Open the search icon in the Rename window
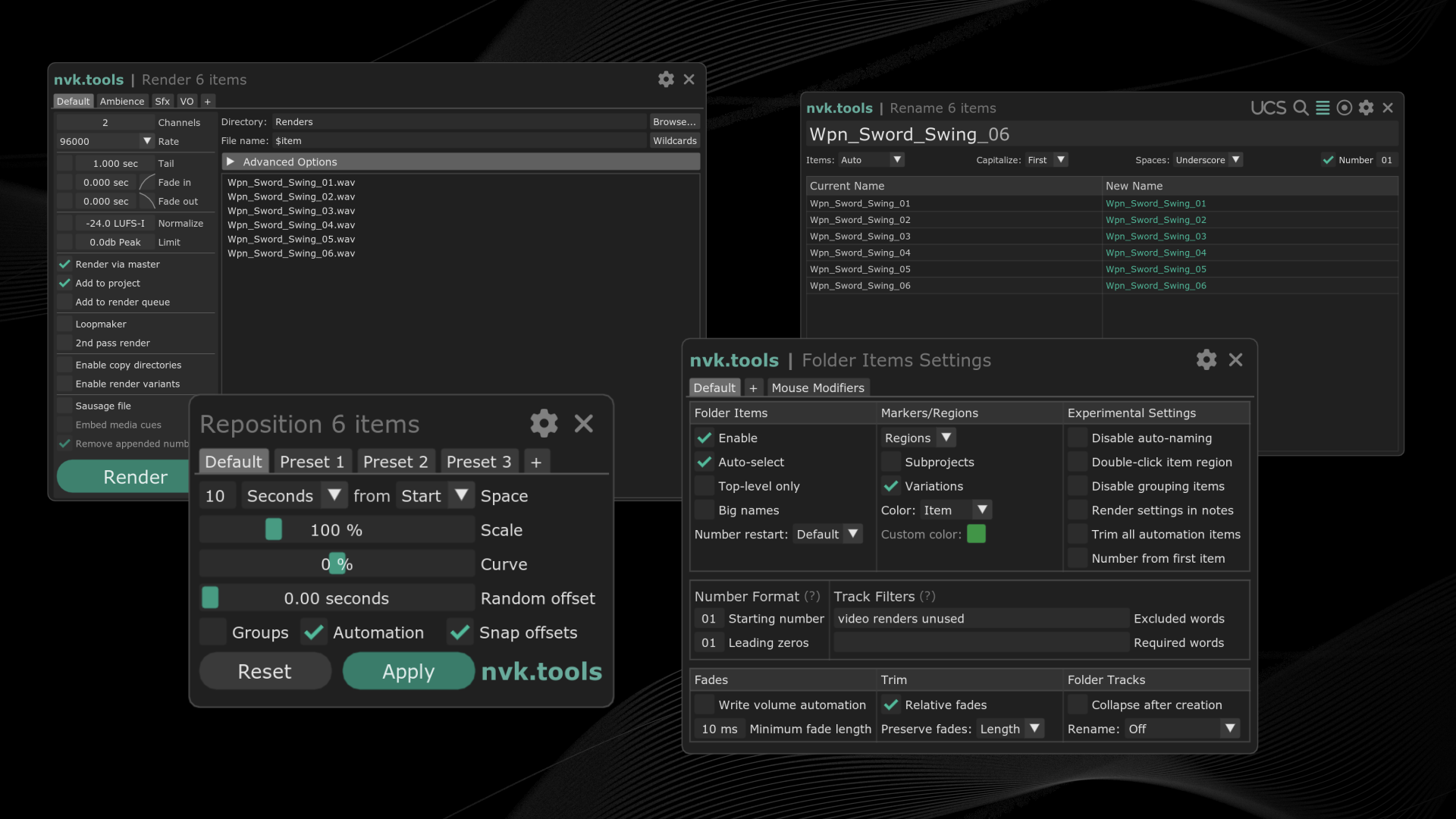This screenshot has height=819, width=1456. 1301,108
